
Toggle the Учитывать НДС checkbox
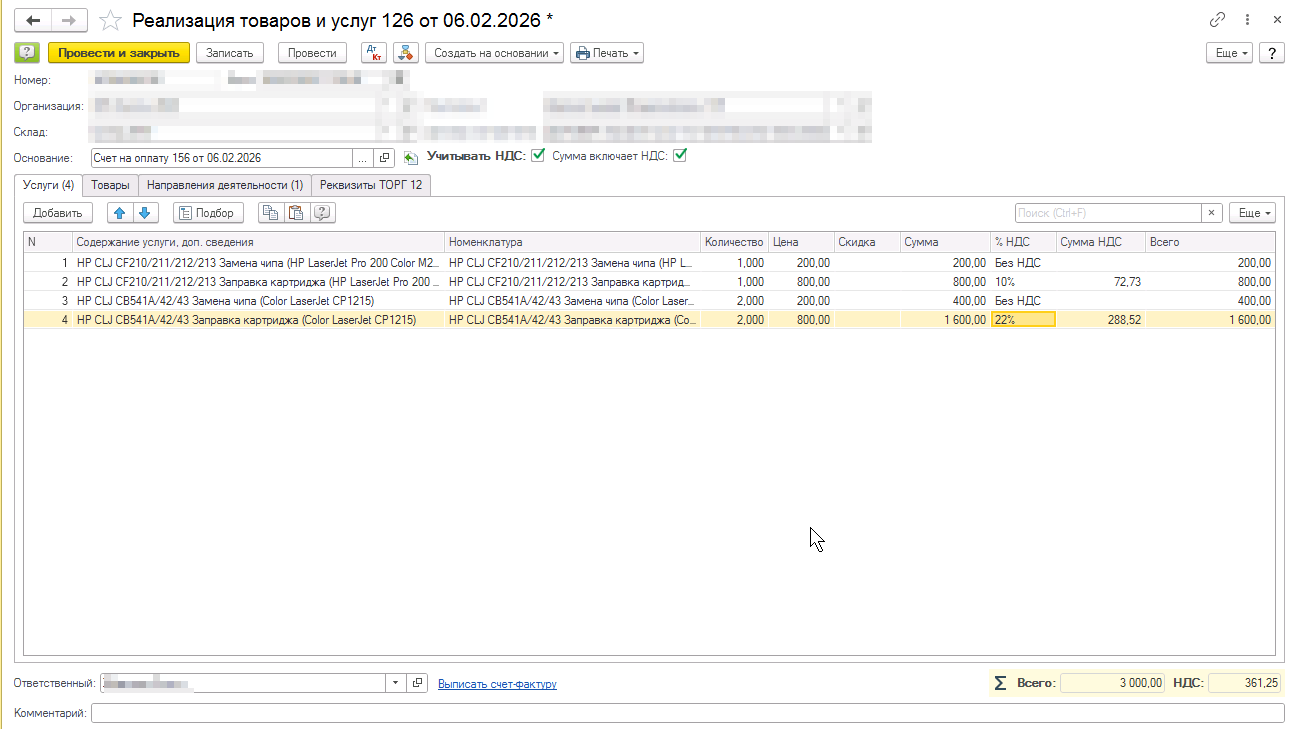[x=538, y=156]
